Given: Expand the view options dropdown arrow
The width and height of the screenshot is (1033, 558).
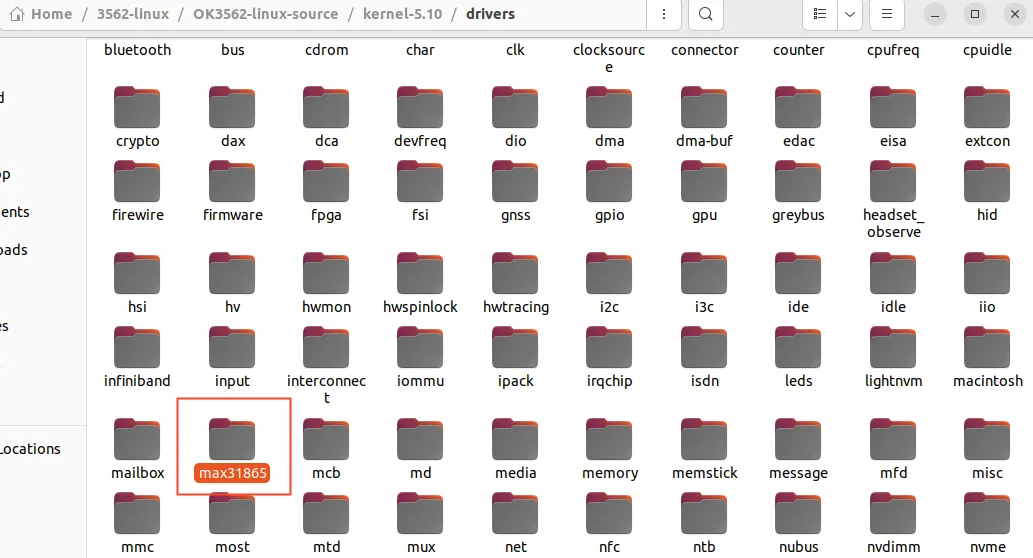Looking at the screenshot, I should click(x=850, y=14).
